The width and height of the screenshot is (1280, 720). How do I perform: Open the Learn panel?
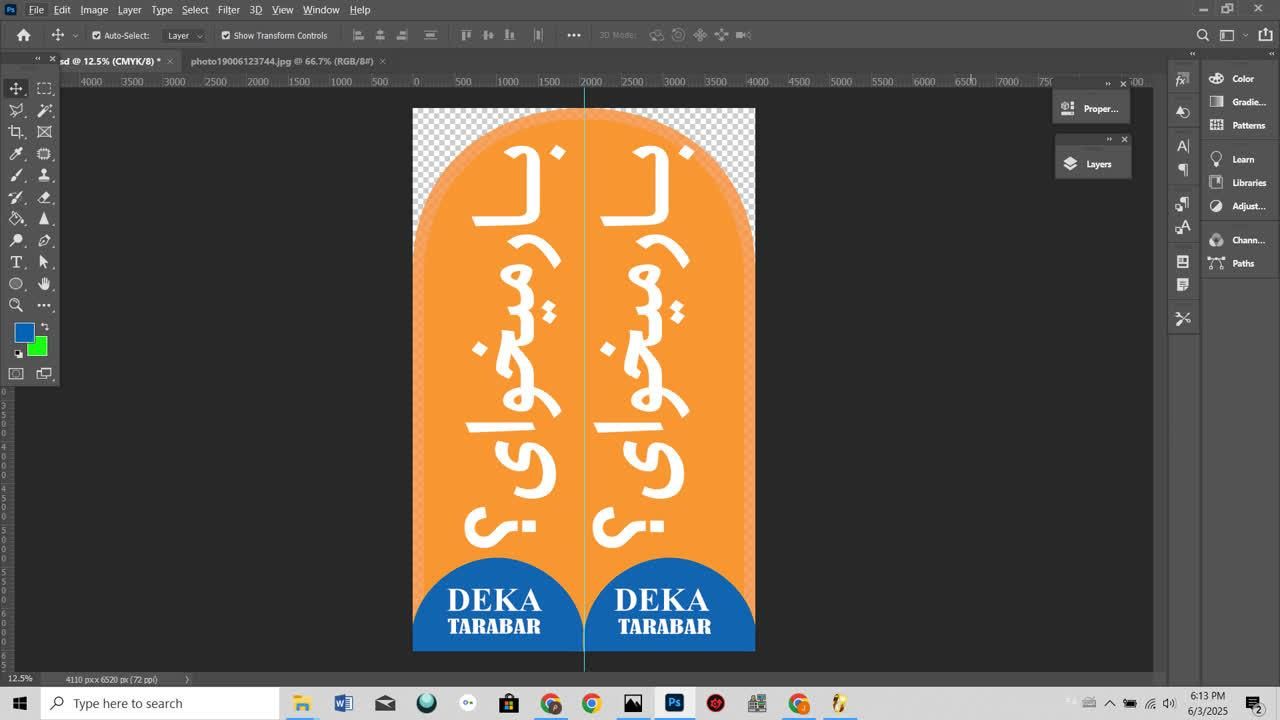tap(1240, 159)
